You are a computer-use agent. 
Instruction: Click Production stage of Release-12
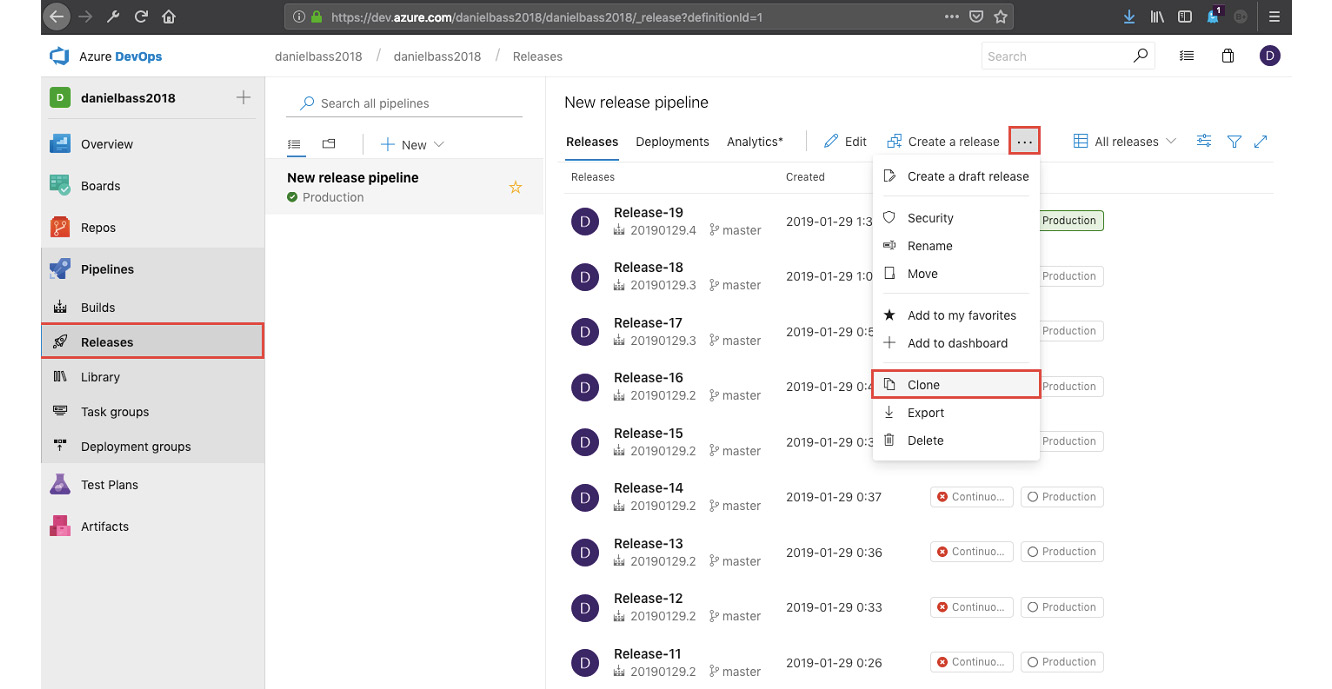pos(1062,607)
